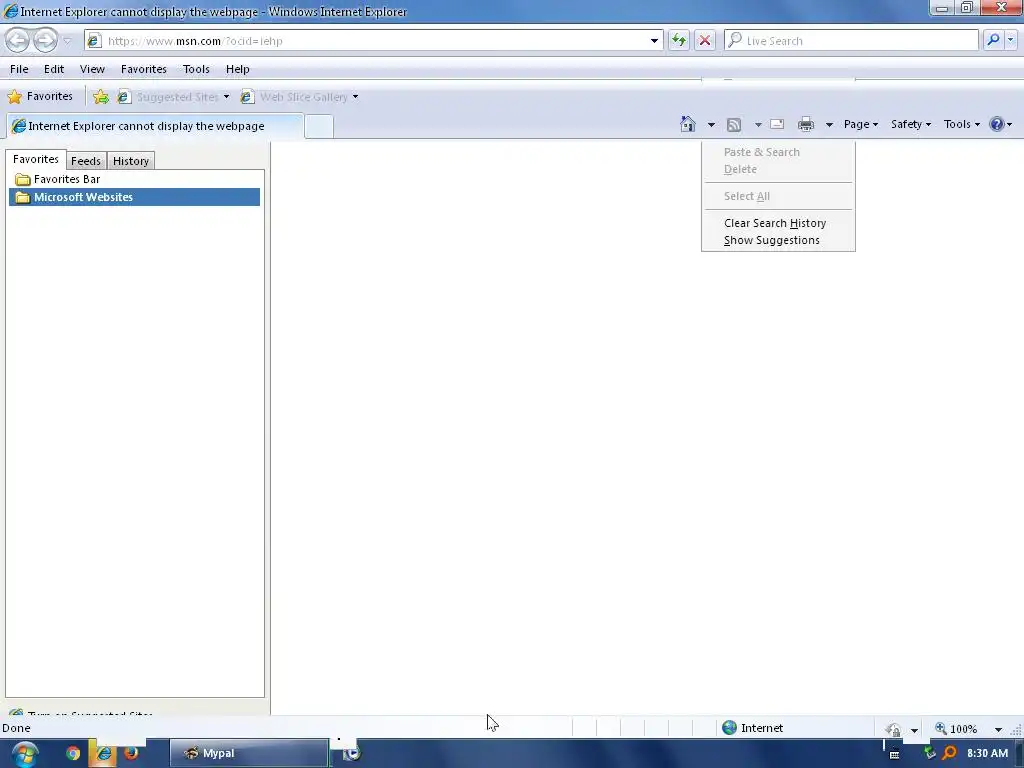1024x768 pixels.
Task: Go to the Home page icon
Action: point(688,124)
